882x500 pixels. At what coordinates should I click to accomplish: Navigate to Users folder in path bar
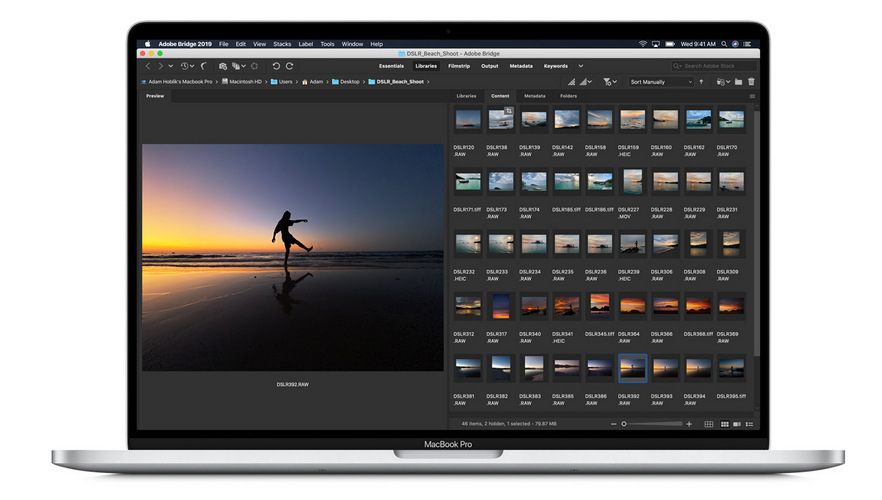[x=282, y=82]
